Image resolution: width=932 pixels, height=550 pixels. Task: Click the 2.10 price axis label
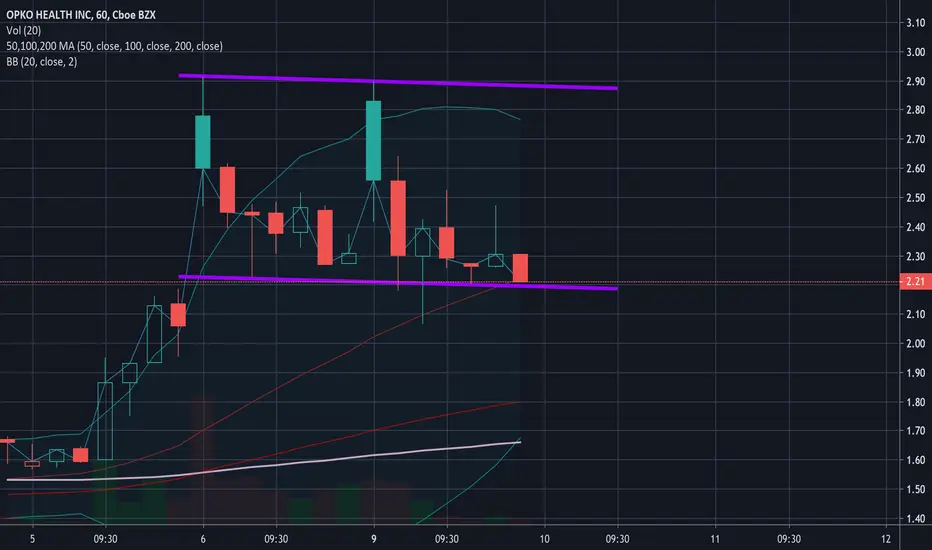tap(915, 314)
